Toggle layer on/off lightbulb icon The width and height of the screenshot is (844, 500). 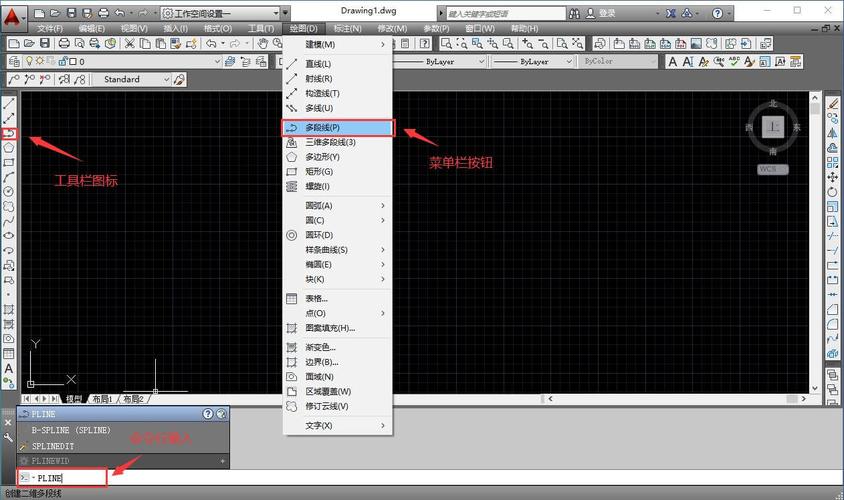tap(31, 61)
